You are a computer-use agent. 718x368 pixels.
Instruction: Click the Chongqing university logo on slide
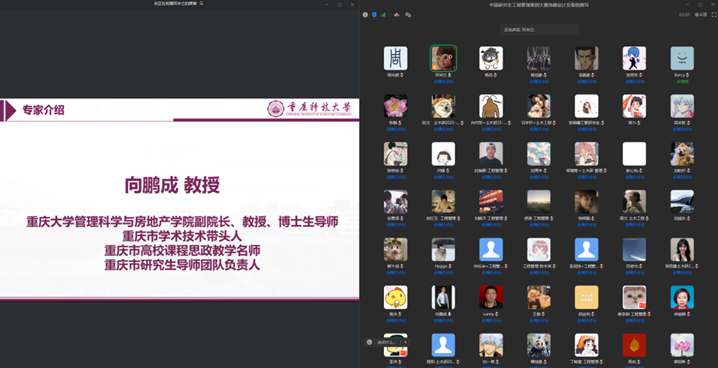point(310,109)
